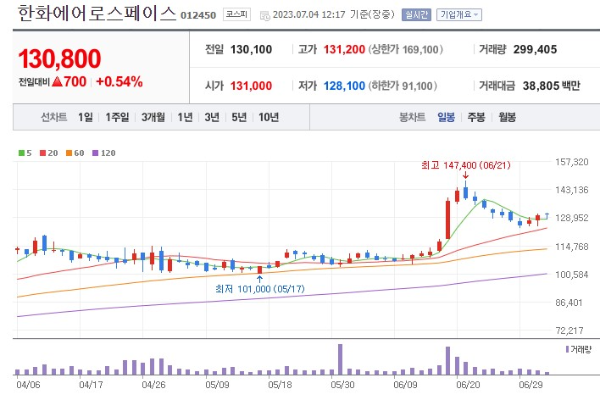
Task: Click the 최저 101,000 (05/17) chart marker
Action: tap(260, 289)
